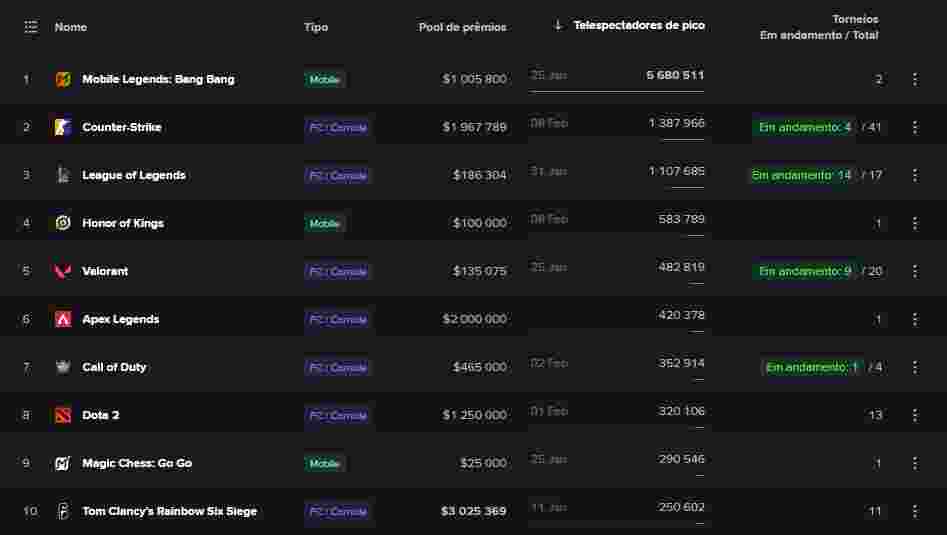
Task: Click the Apex Legends logo icon
Action: click(63, 319)
